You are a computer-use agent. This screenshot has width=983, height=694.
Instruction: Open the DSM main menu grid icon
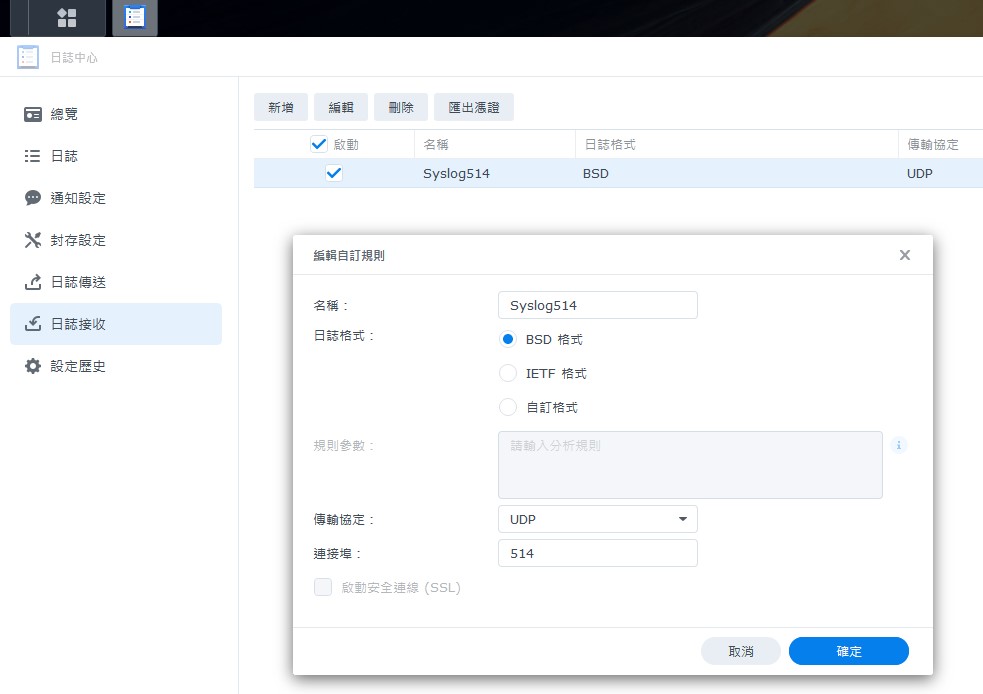[x=67, y=18]
